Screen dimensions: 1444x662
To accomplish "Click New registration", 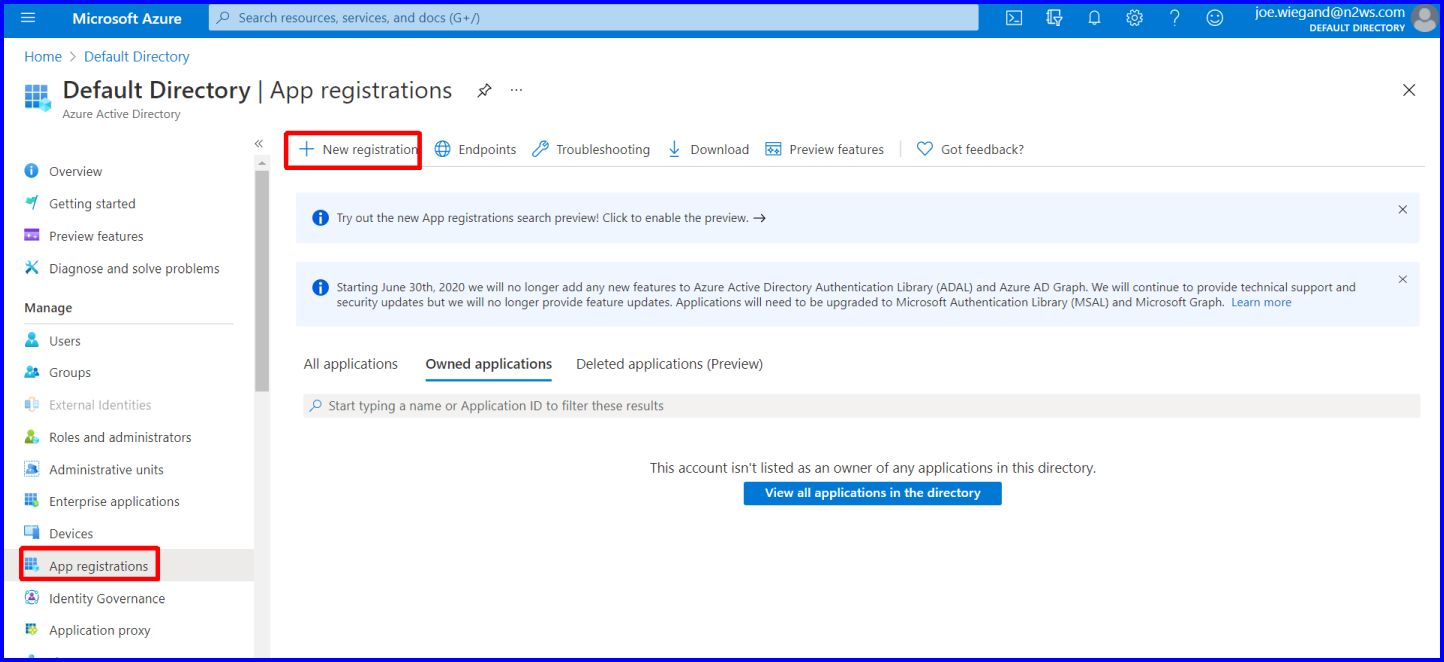I will [x=358, y=149].
